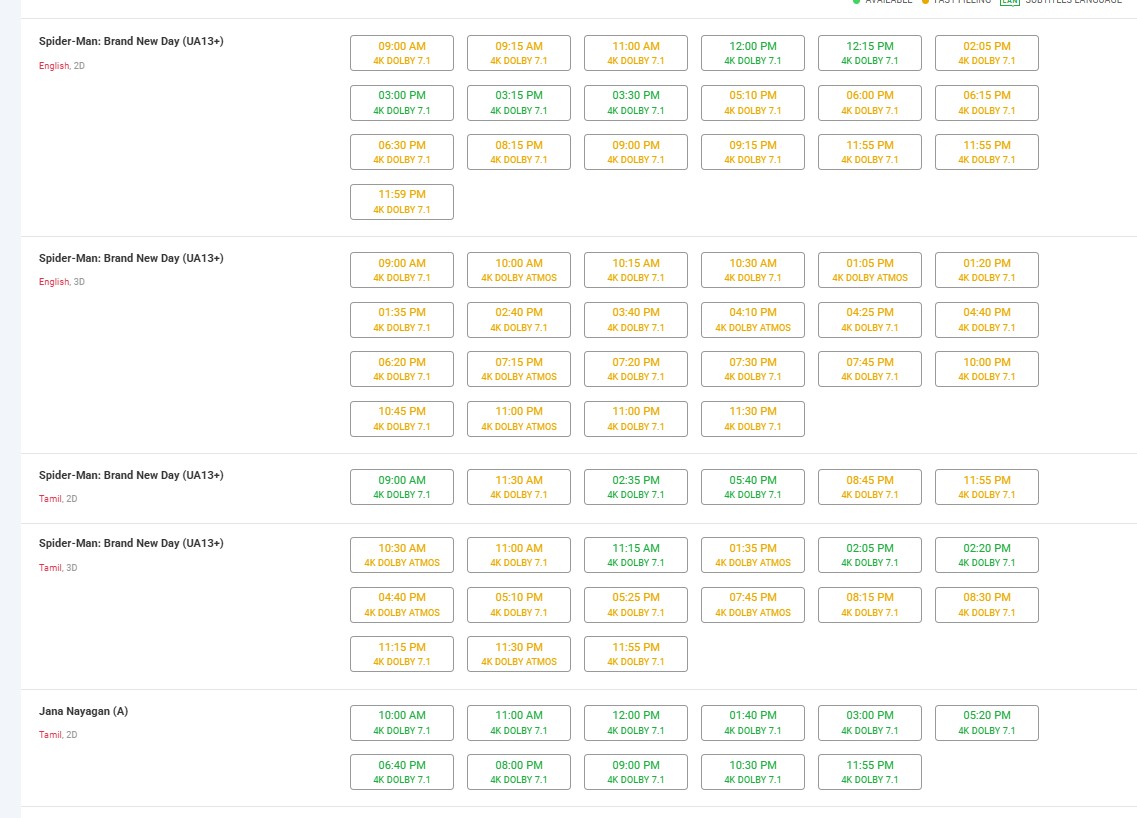Pick 08:30 PM Spider-Man Tamil 3D show
Image resolution: width=1137 pixels, height=818 pixels.
[986, 605]
